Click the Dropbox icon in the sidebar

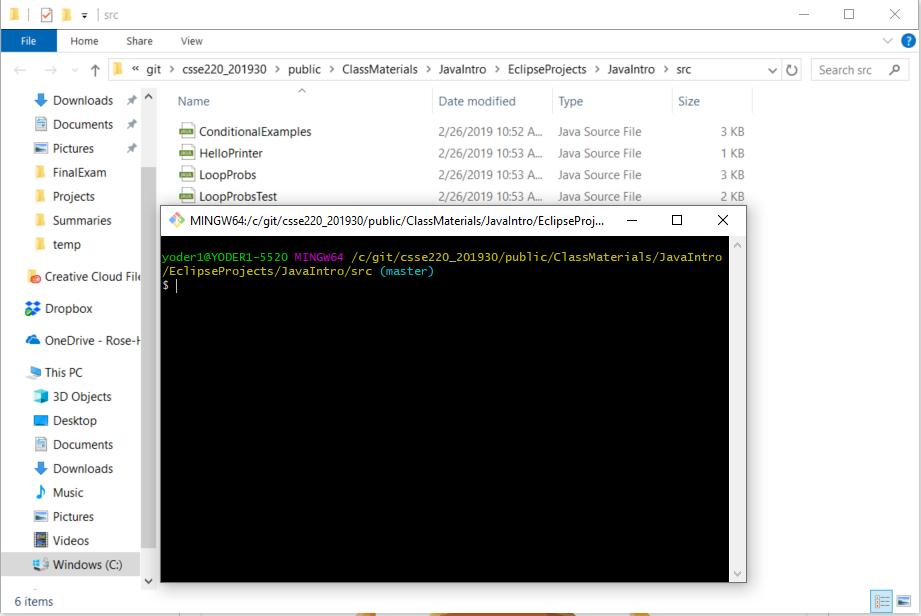30,308
